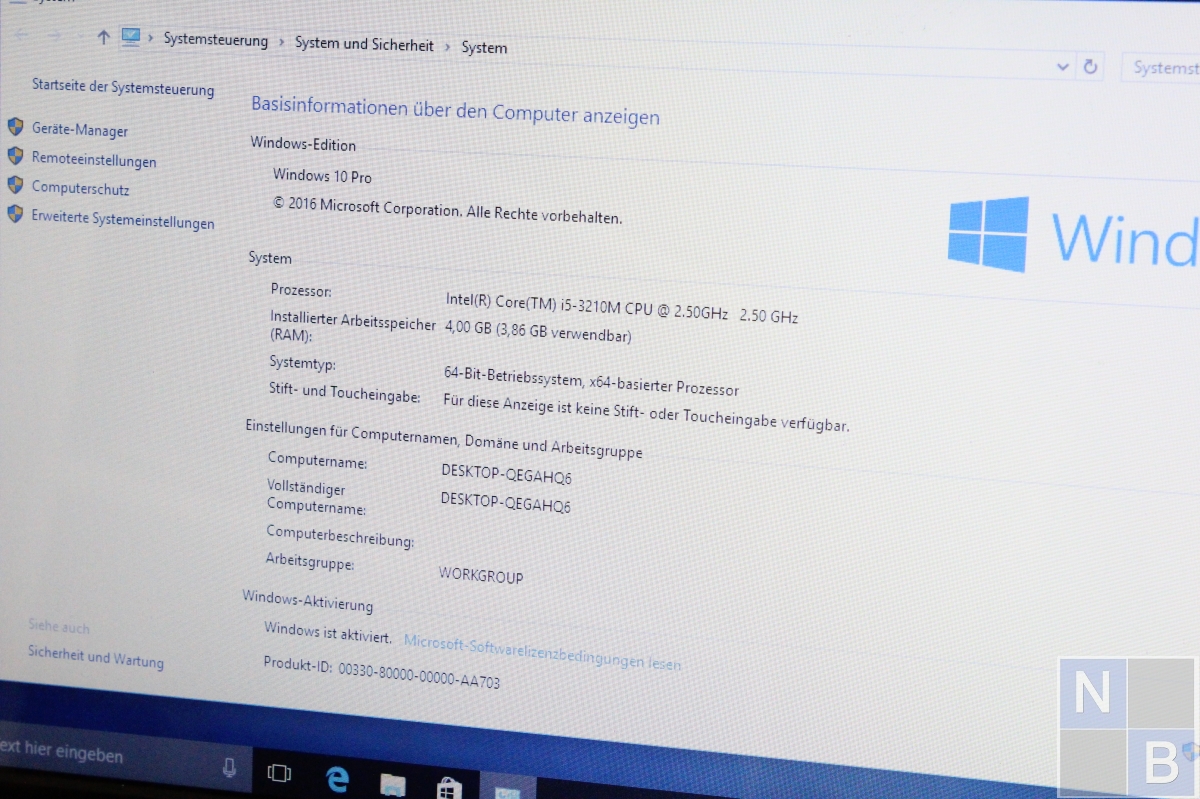
Task: Click the Windows 10 Pro edition text
Action: (322, 176)
